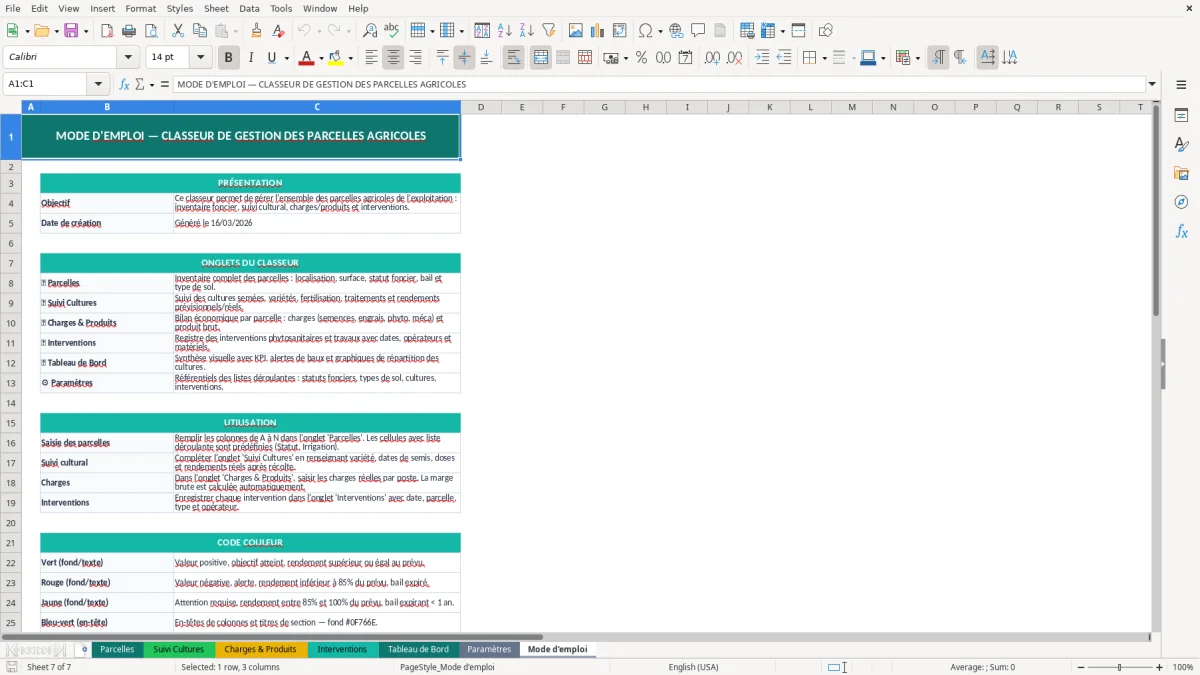This screenshot has width=1200, height=675.
Task: Toggle Italic formatting
Action: (250, 58)
